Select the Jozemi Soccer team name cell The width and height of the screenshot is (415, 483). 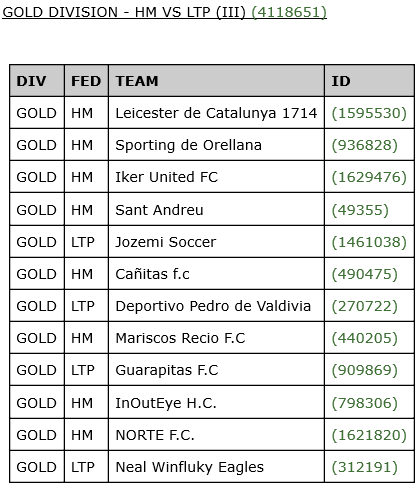tap(216, 242)
